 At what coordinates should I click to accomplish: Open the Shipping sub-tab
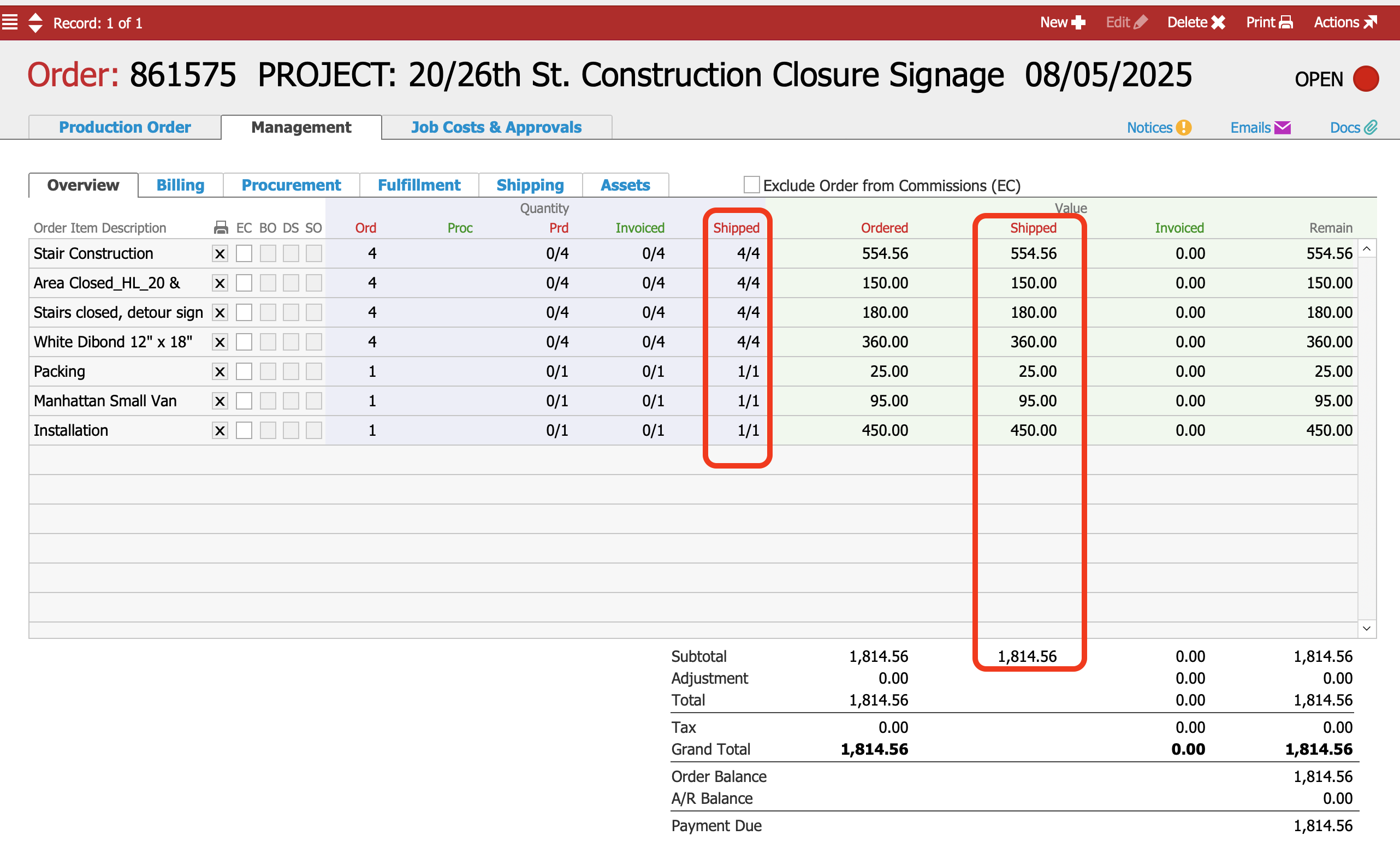pyautogui.click(x=530, y=185)
